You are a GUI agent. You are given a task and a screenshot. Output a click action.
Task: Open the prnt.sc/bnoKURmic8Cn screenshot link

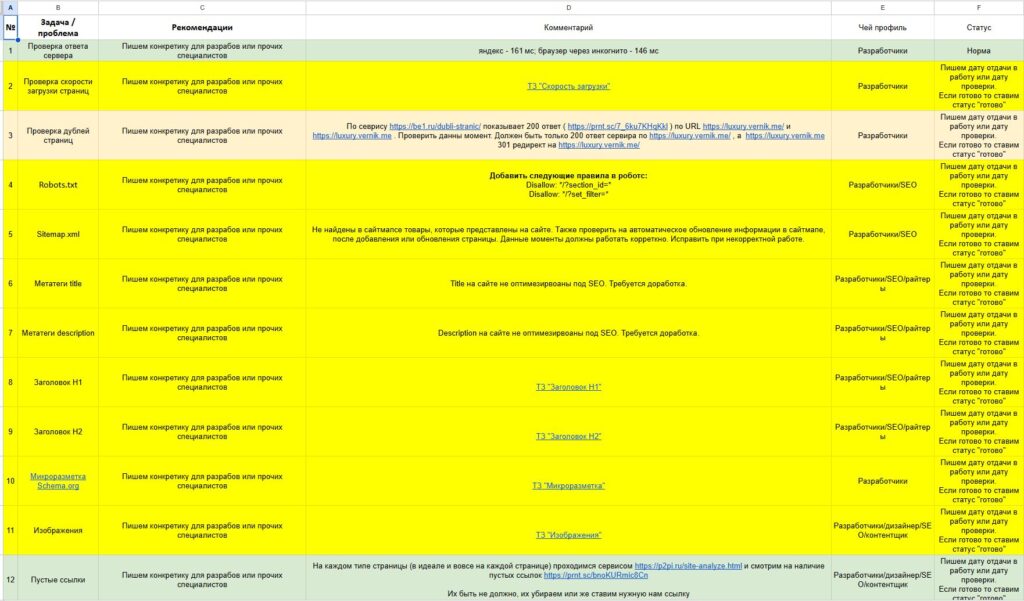596,575
